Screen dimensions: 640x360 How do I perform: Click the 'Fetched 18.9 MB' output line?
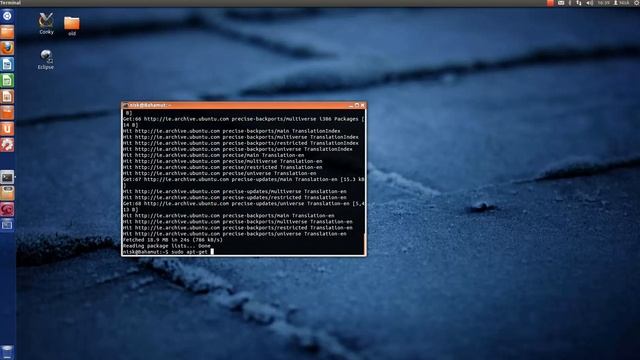[x=173, y=240]
